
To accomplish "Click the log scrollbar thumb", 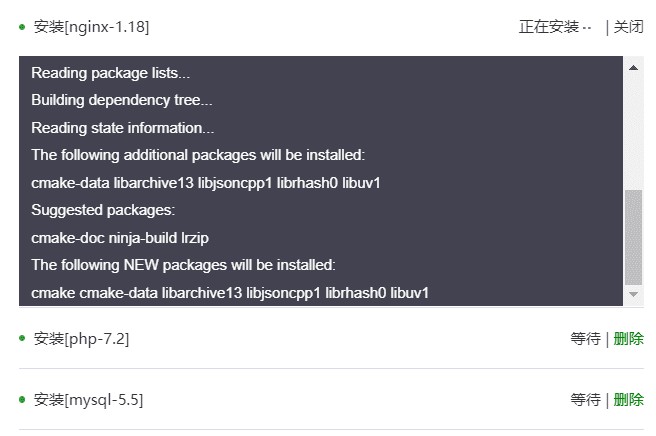I will coord(633,238).
